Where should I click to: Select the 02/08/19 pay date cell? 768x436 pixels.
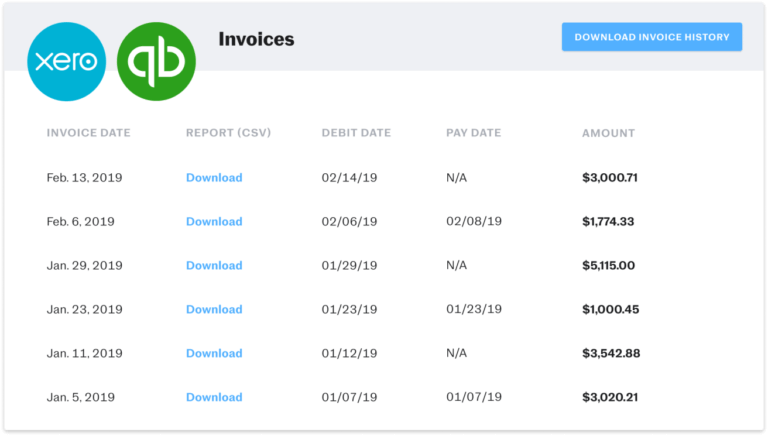point(474,222)
